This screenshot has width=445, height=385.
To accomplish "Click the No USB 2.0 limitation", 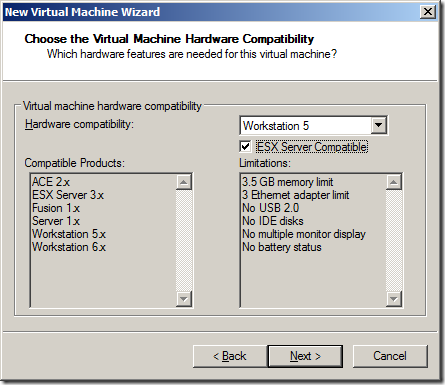I will click(270, 208).
